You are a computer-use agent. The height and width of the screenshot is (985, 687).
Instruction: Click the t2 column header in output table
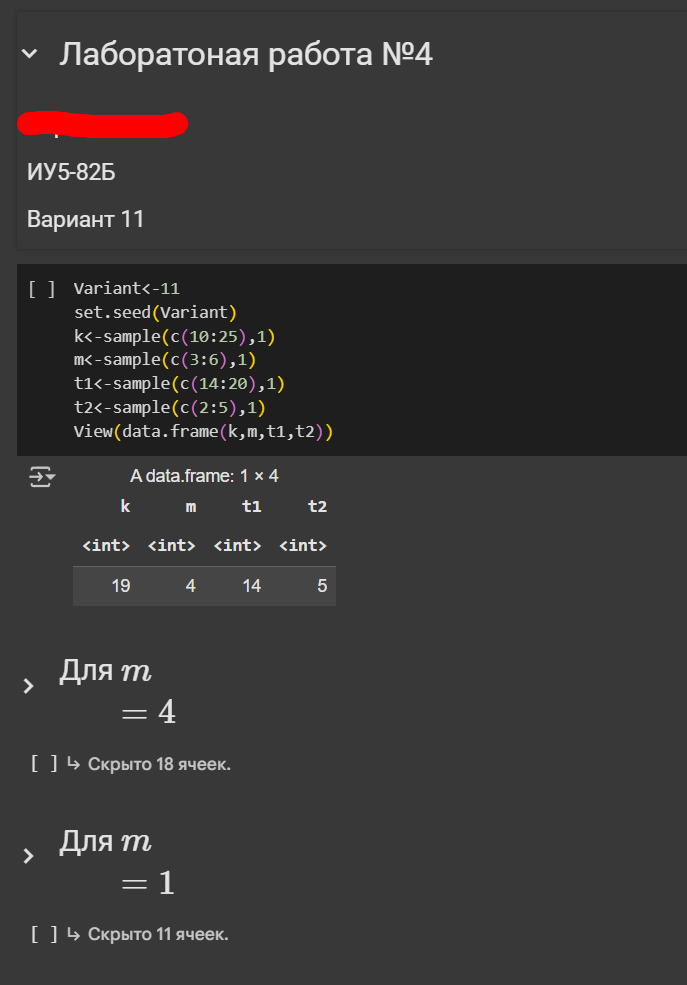(317, 507)
